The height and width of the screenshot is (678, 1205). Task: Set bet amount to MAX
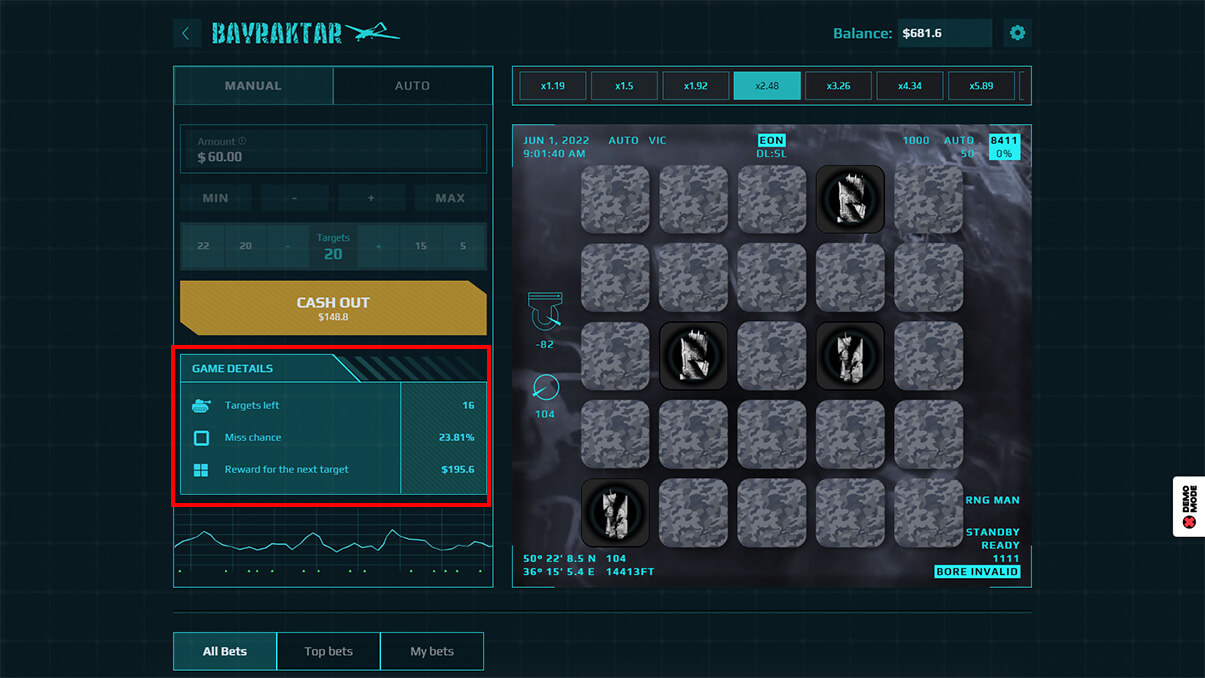pyautogui.click(x=450, y=198)
